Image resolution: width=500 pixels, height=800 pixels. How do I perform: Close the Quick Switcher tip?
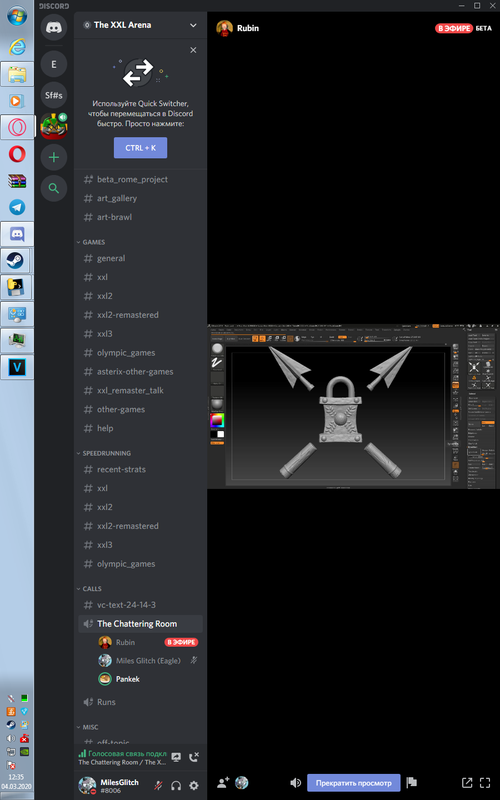click(x=193, y=50)
